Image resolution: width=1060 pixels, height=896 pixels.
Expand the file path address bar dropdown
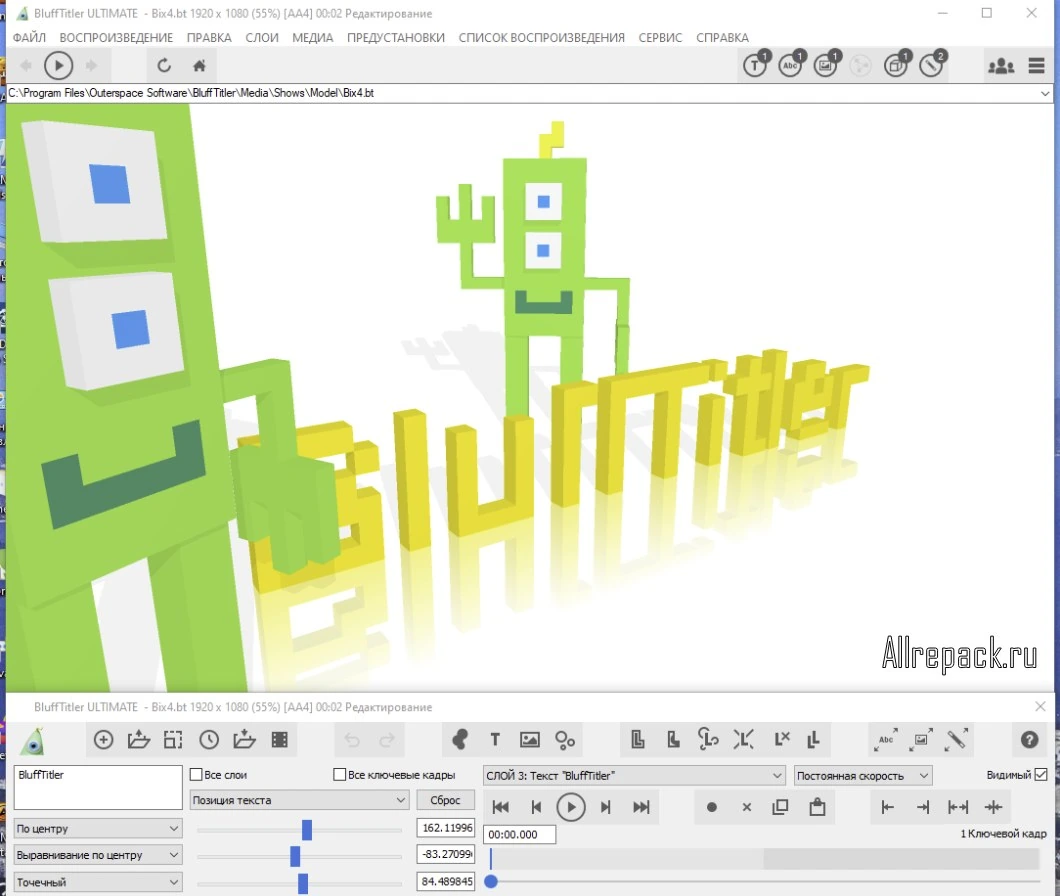pyautogui.click(x=1045, y=93)
